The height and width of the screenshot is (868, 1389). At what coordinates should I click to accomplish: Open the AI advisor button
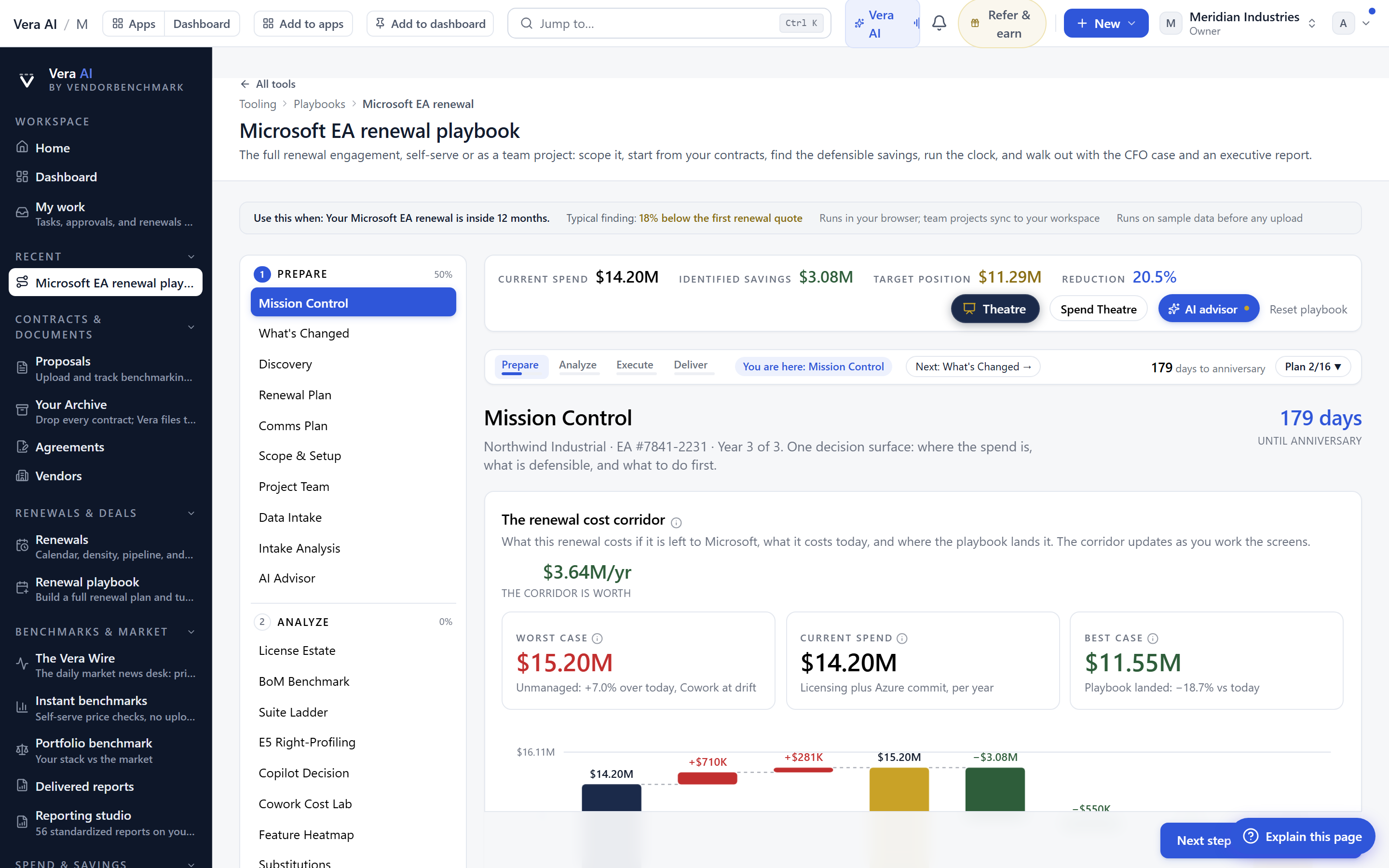click(x=1208, y=309)
